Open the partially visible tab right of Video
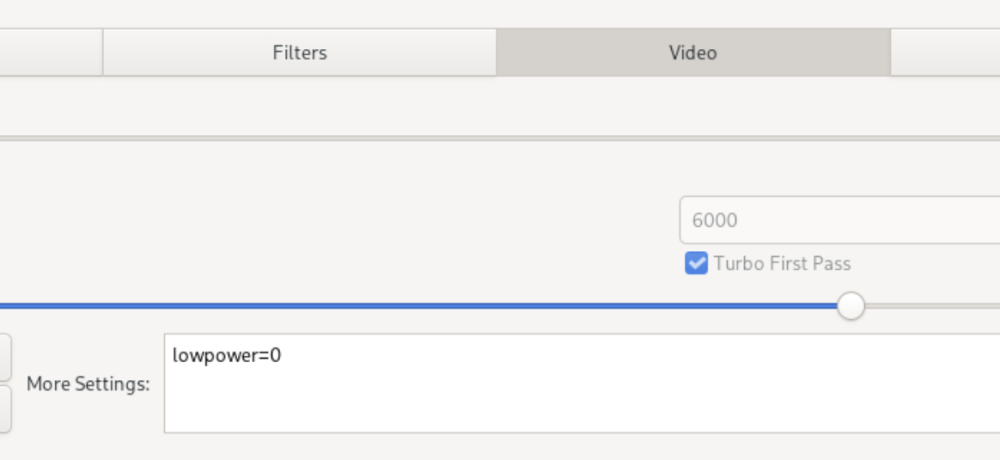The width and height of the screenshot is (1000, 460). pyautogui.click(x=945, y=52)
